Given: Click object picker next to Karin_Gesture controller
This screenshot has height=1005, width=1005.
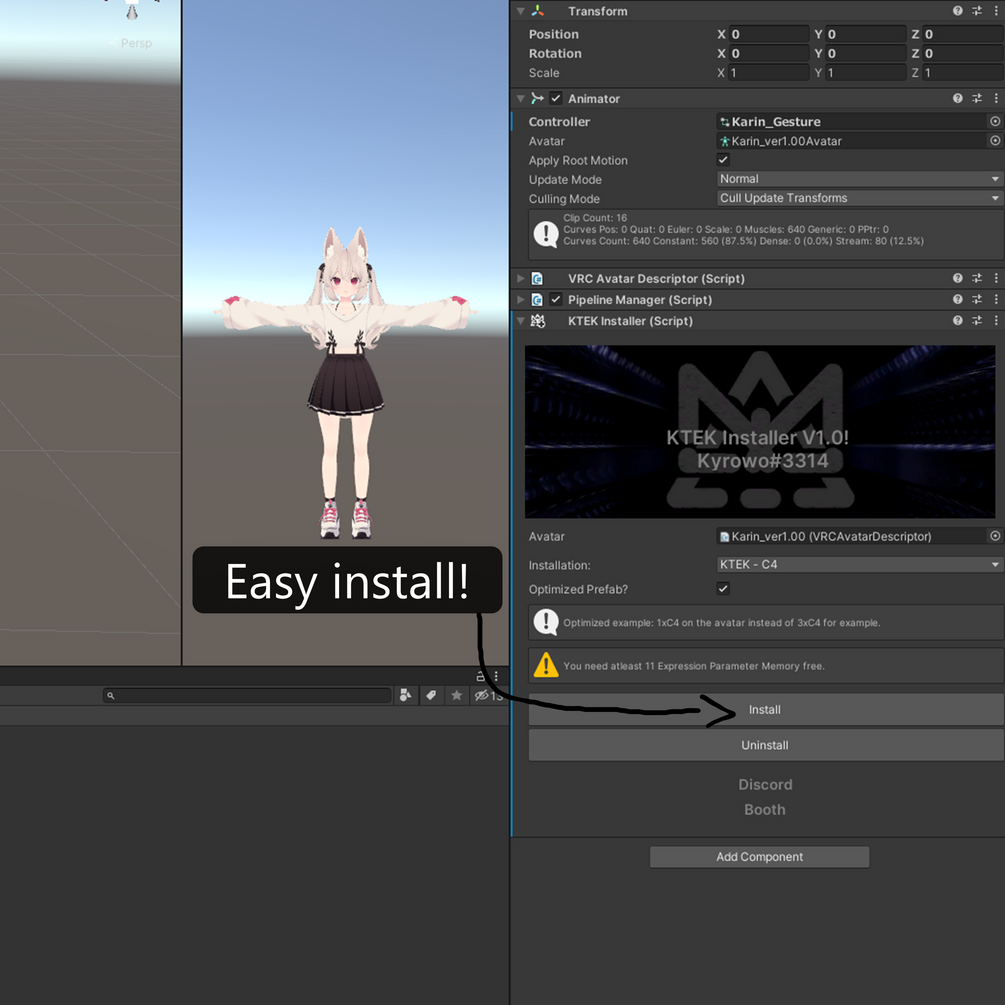Looking at the screenshot, I should [x=995, y=121].
